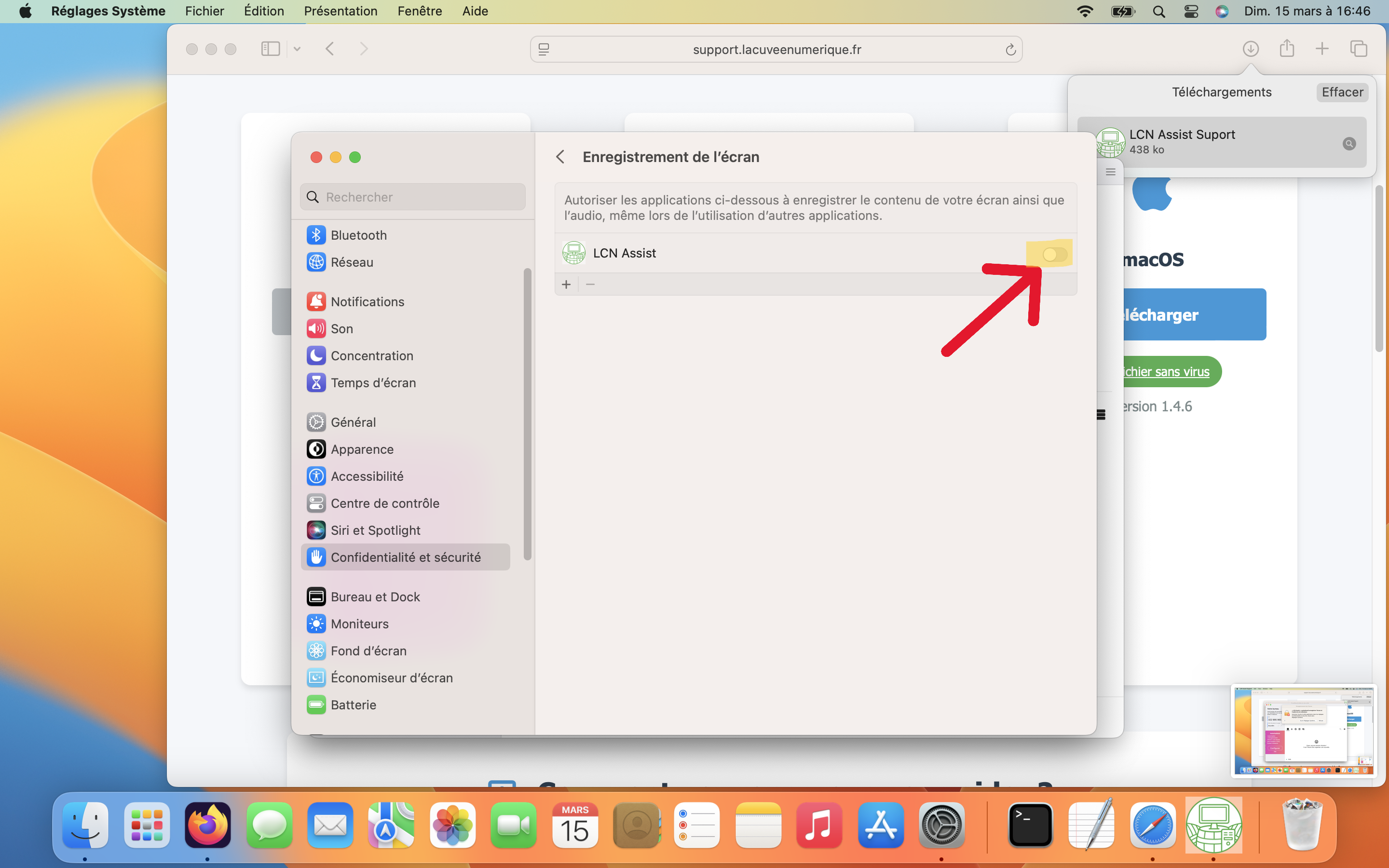Enable the LCN Assist screen recording toggle
The height and width of the screenshot is (868, 1389).
pos(1054,254)
